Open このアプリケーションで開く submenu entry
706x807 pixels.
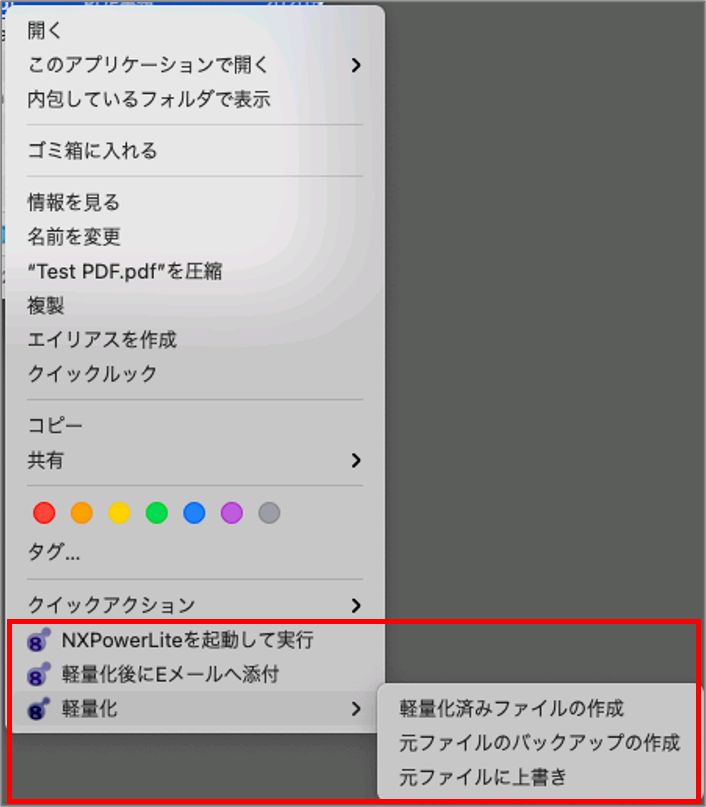tap(195, 65)
